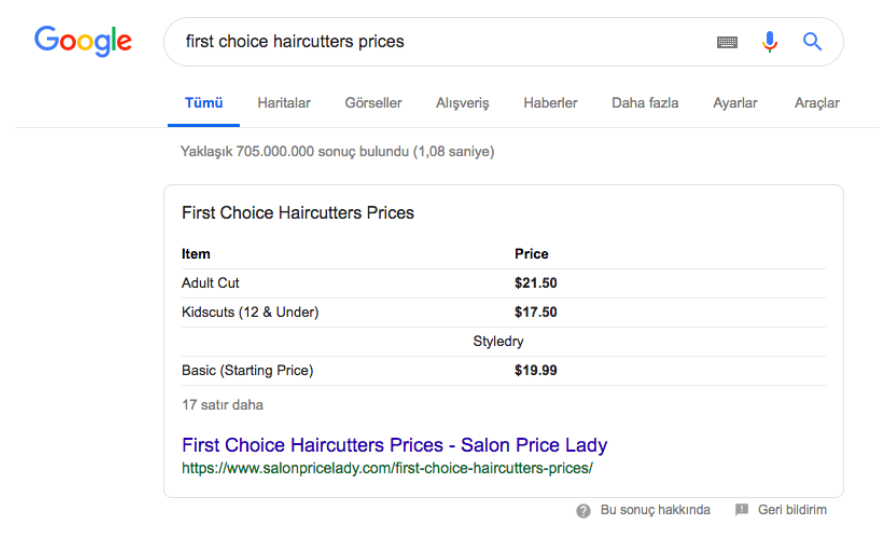Image resolution: width=895 pixels, height=539 pixels.
Task: Open the on-screen keyboard icon
Action: click(727, 42)
